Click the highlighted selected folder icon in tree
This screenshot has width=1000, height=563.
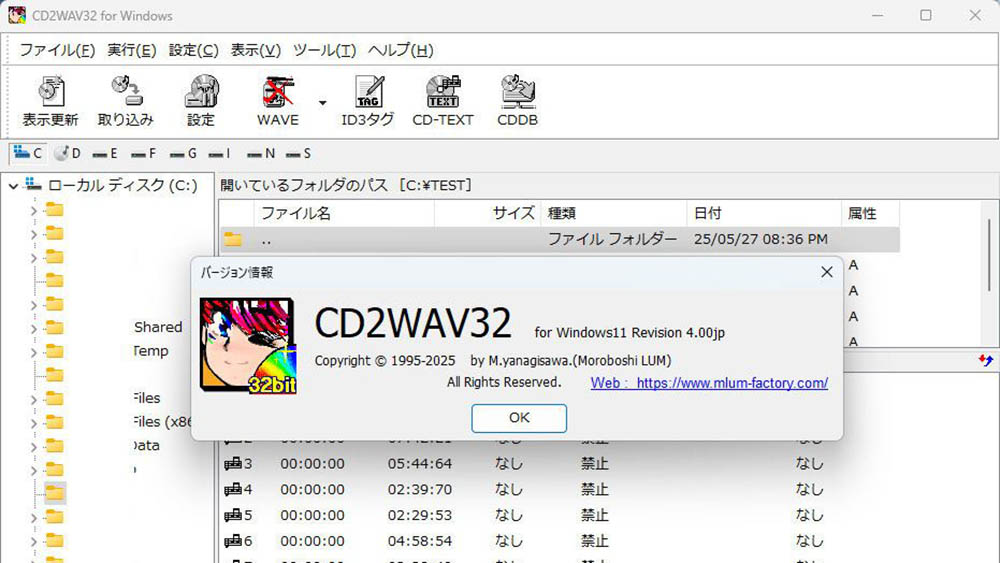[x=55, y=493]
